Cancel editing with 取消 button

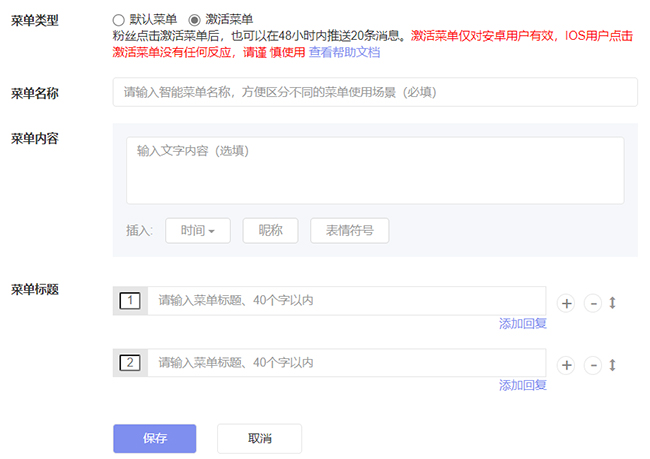tap(260, 438)
